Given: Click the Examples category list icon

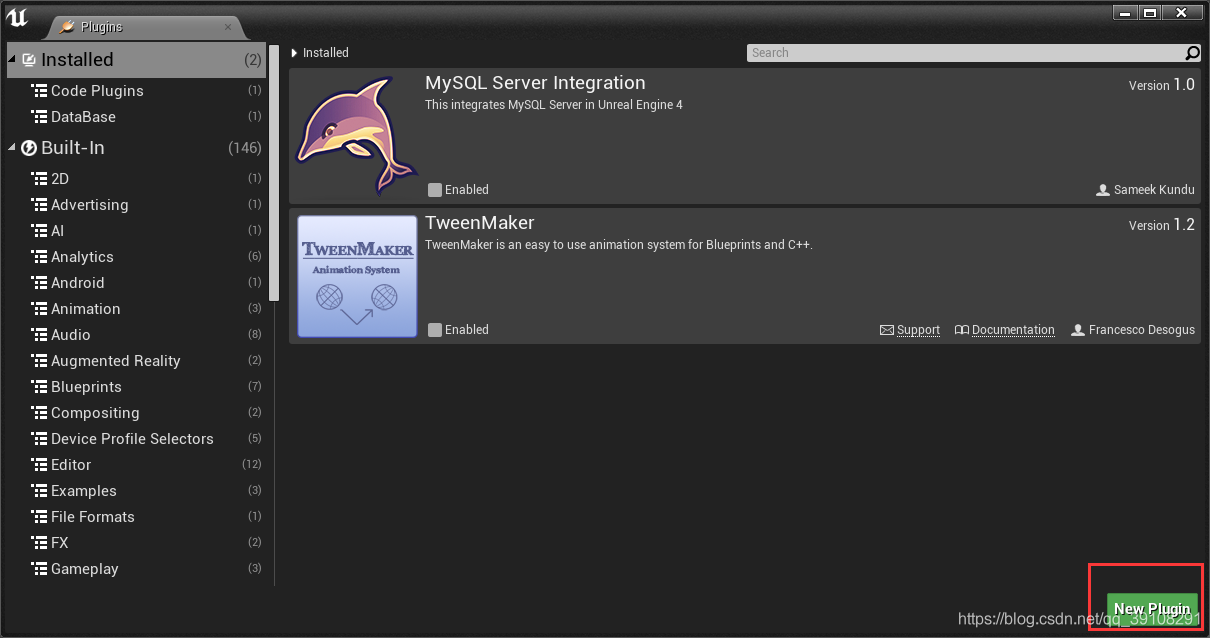Looking at the screenshot, I should 39,491.
